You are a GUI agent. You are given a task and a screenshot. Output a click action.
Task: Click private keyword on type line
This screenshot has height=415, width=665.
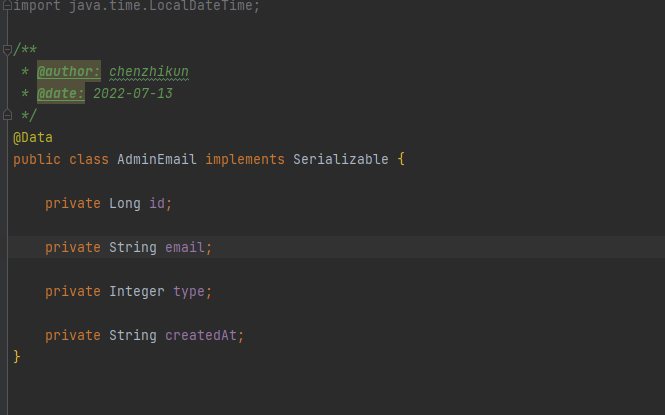click(73, 291)
